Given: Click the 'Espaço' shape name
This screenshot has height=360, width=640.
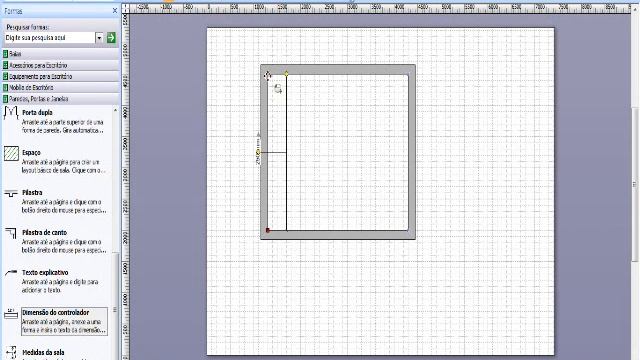Looking at the screenshot, I should coord(31,153).
